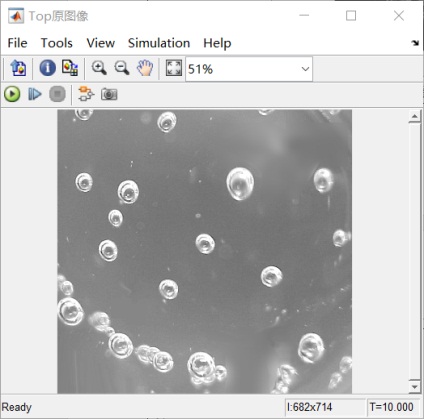The width and height of the screenshot is (424, 419).
Task: Click the Export to Image Viewer icon
Action: coord(18,68)
